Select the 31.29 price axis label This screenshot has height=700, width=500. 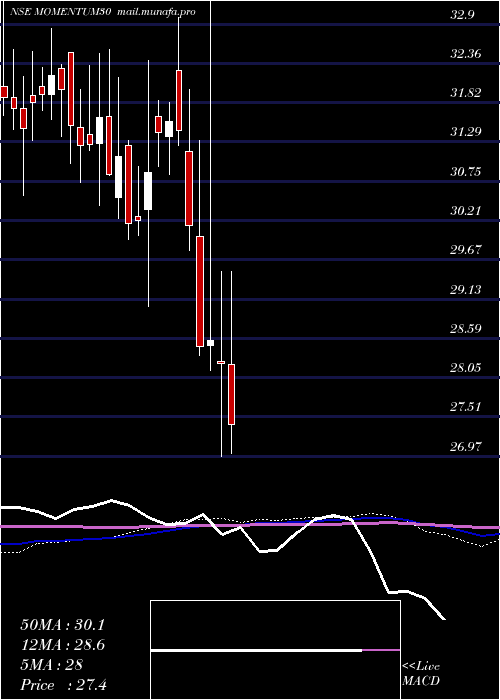[x=466, y=132]
